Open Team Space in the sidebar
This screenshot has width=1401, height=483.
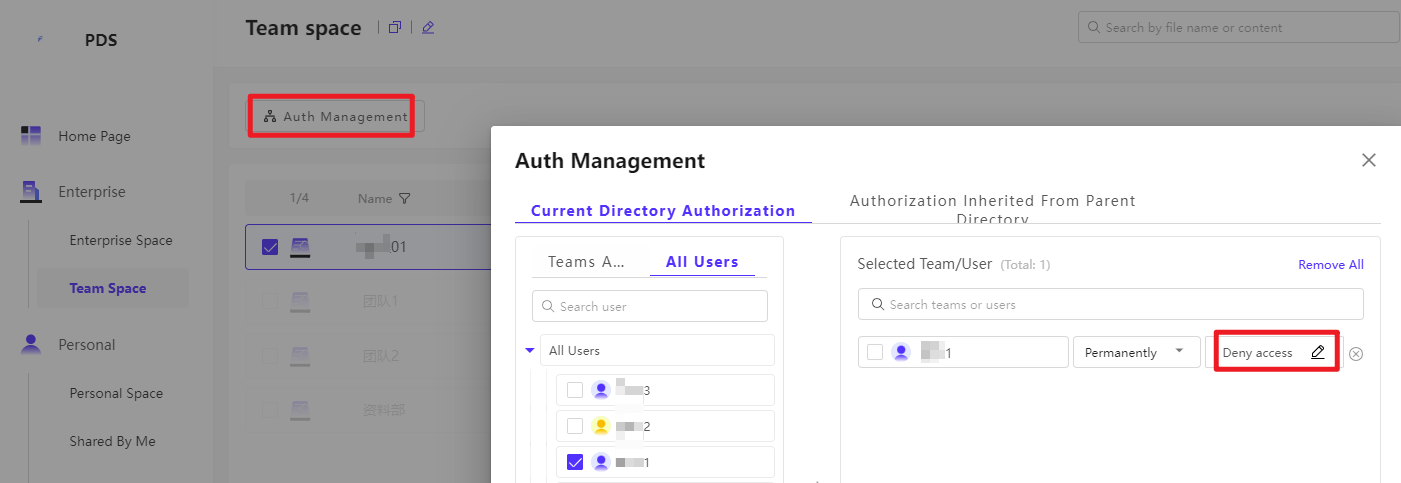[x=108, y=288]
